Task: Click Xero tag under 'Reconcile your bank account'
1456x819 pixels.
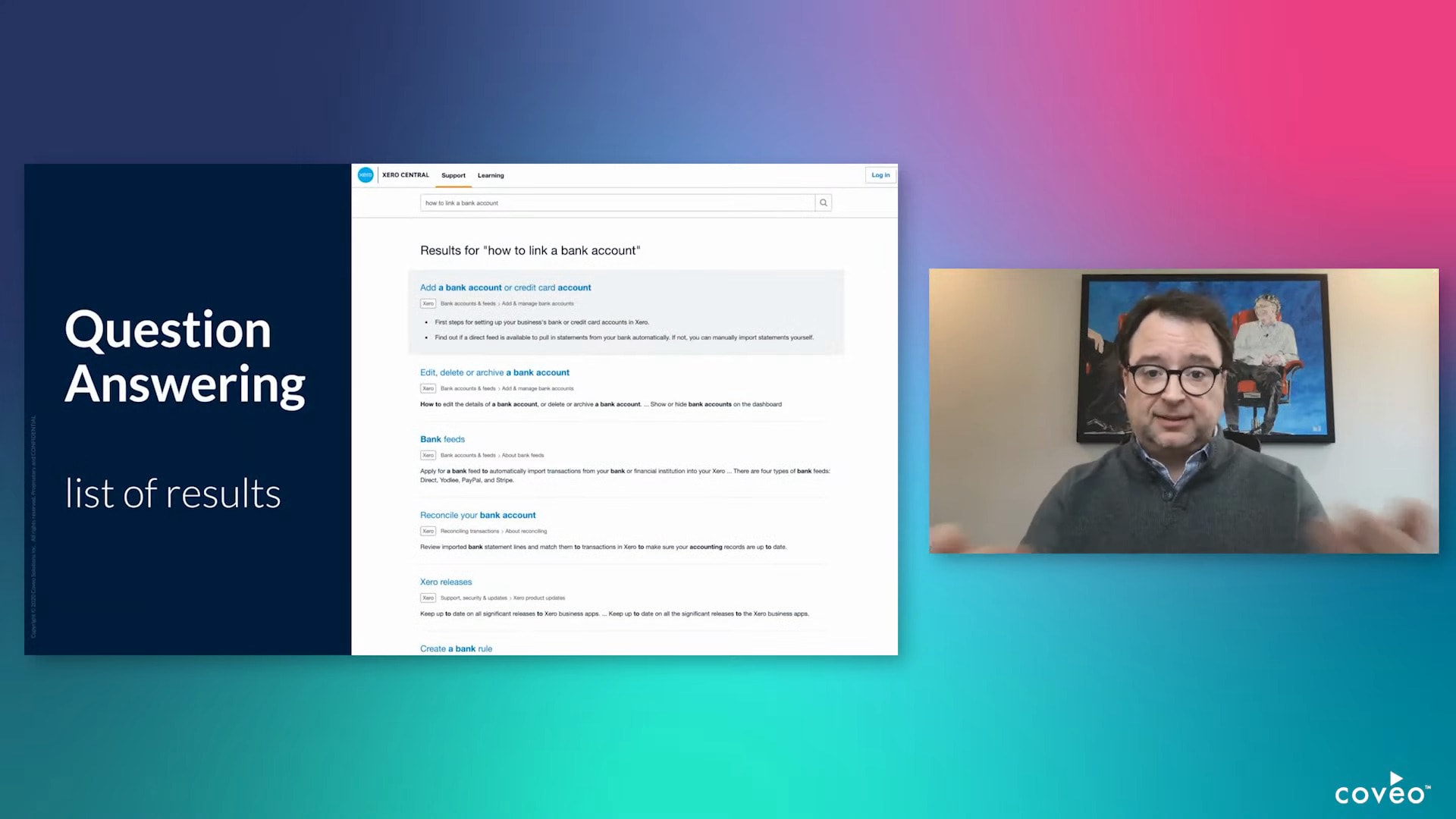Action: (428, 531)
